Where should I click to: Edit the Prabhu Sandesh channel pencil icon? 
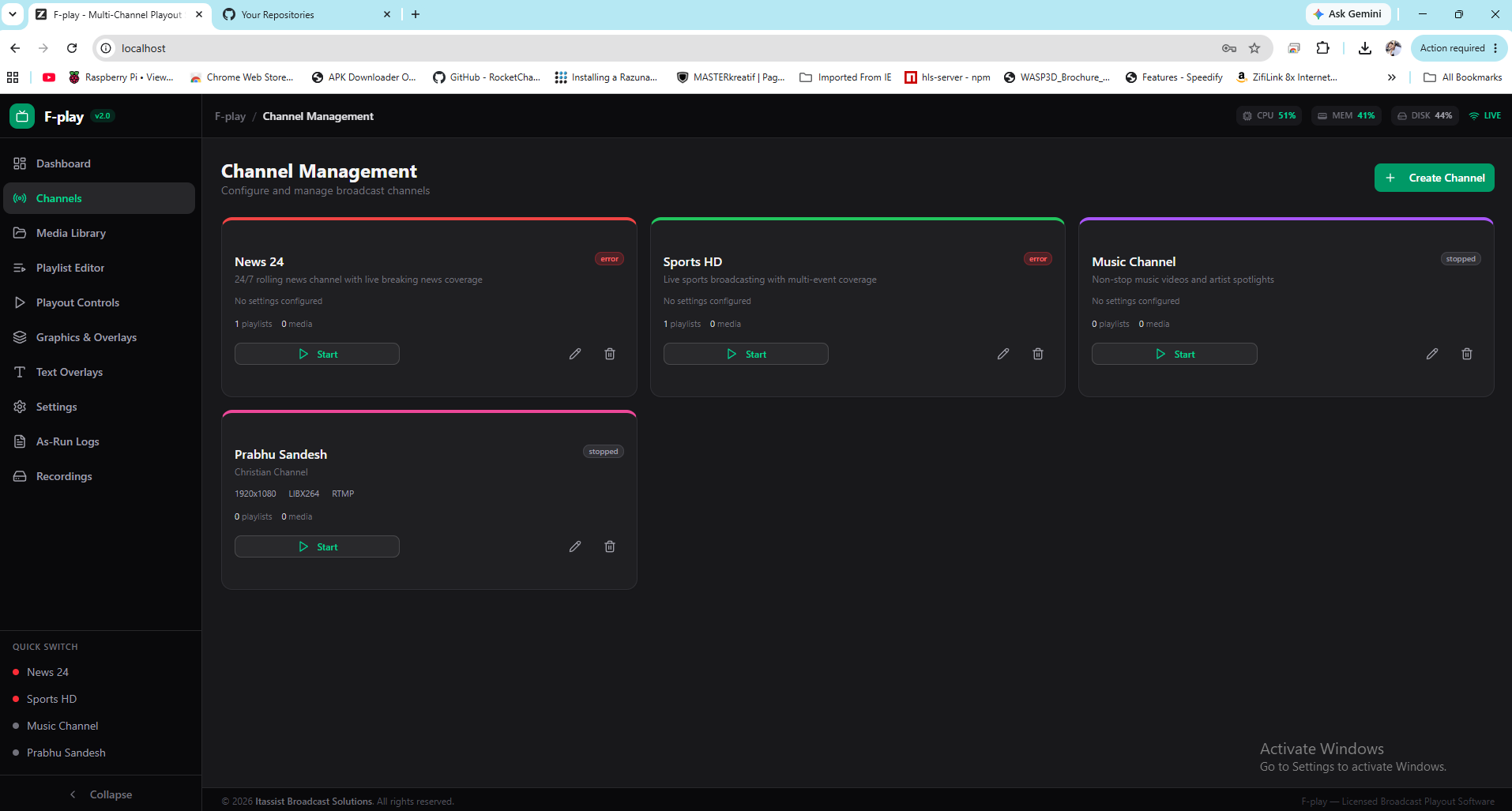click(575, 546)
